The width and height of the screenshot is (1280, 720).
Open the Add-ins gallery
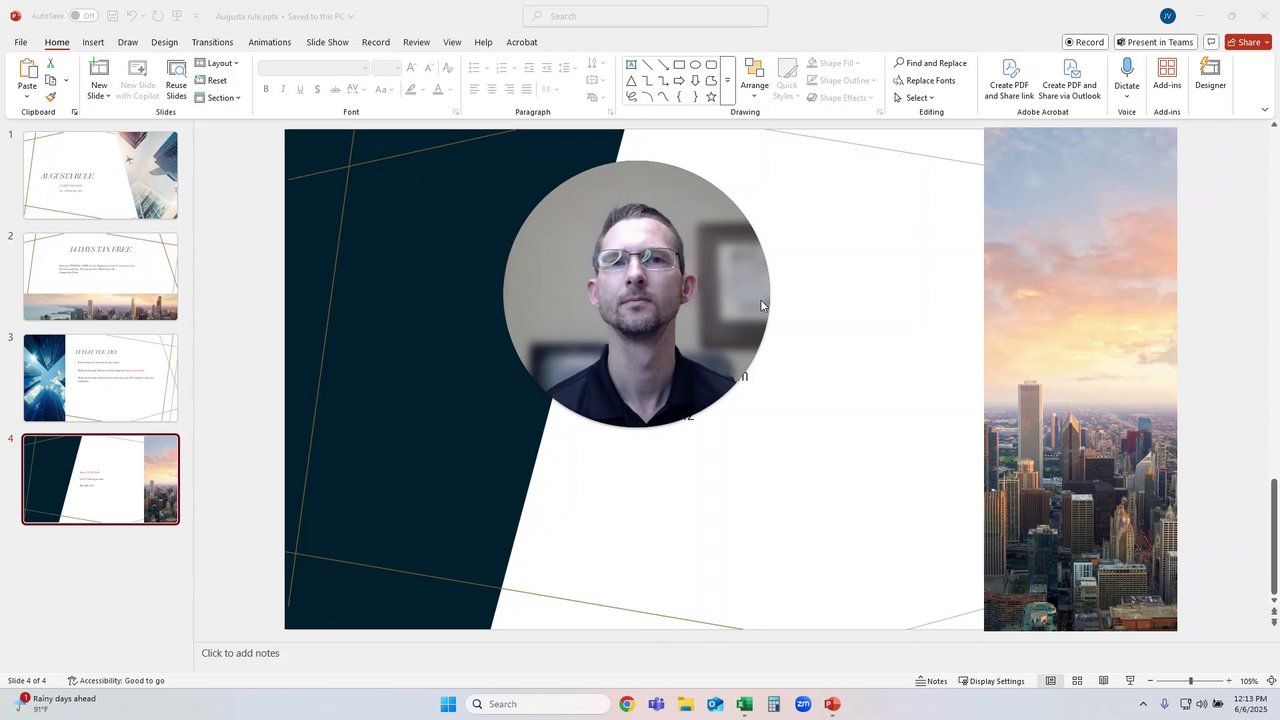click(x=1167, y=74)
